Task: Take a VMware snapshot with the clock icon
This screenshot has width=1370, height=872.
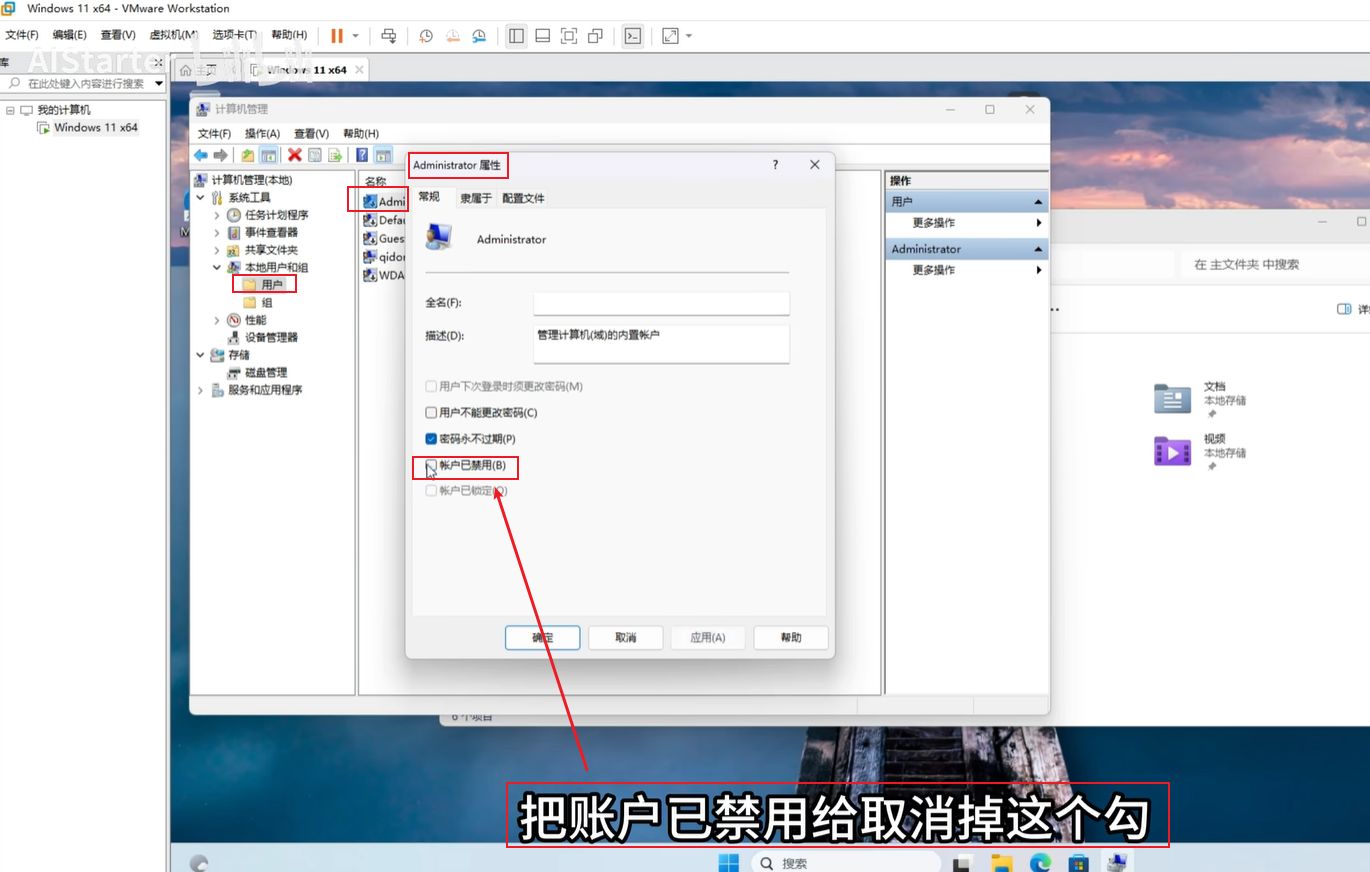Action: (x=426, y=36)
